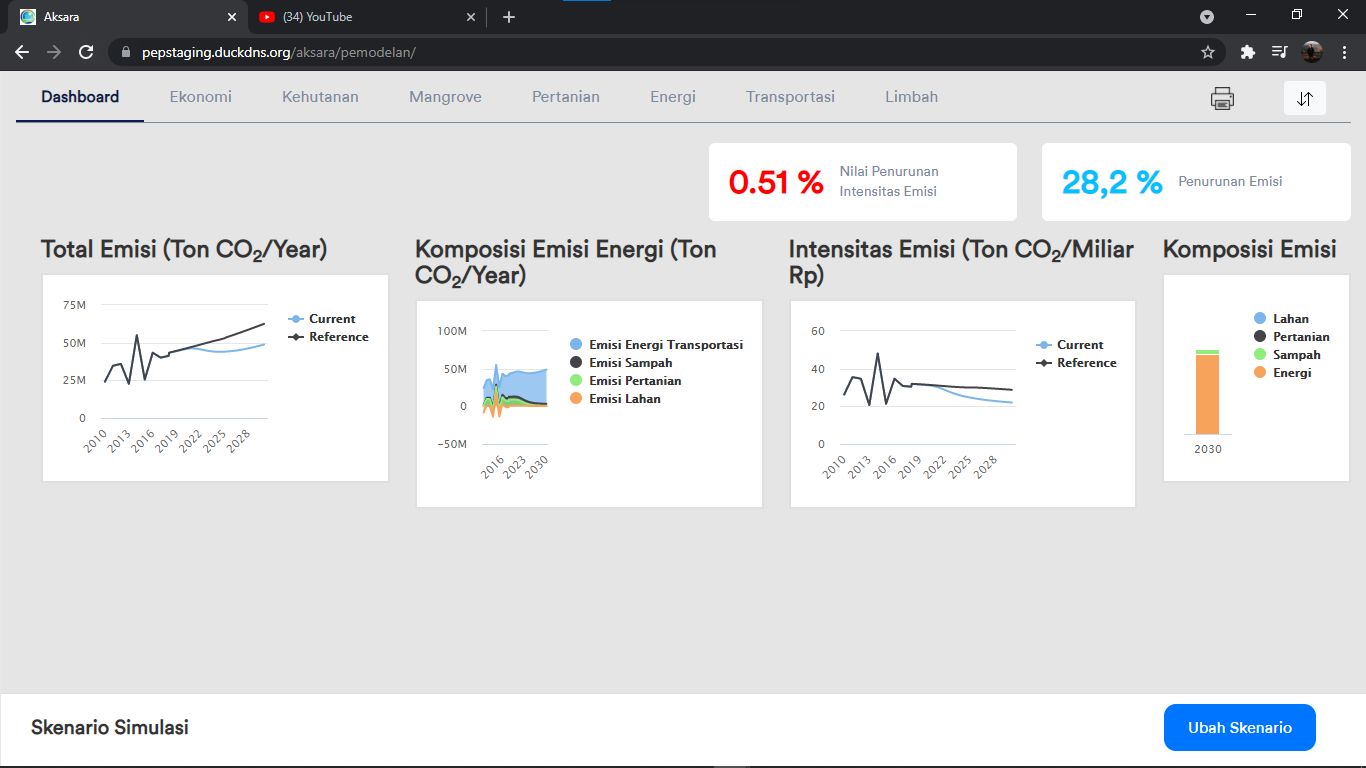Toggle Emisi Pertanian legend item
The height and width of the screenshot is (768, 1366).
pyautogui.click(x=625, y=381)
